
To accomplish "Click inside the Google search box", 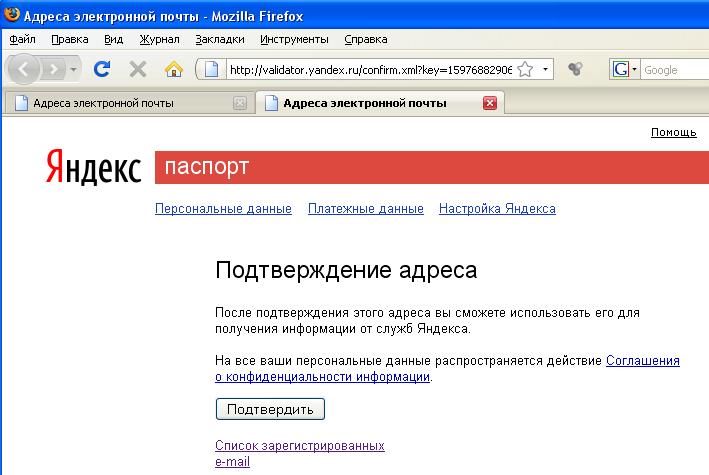I will (676, 70).
